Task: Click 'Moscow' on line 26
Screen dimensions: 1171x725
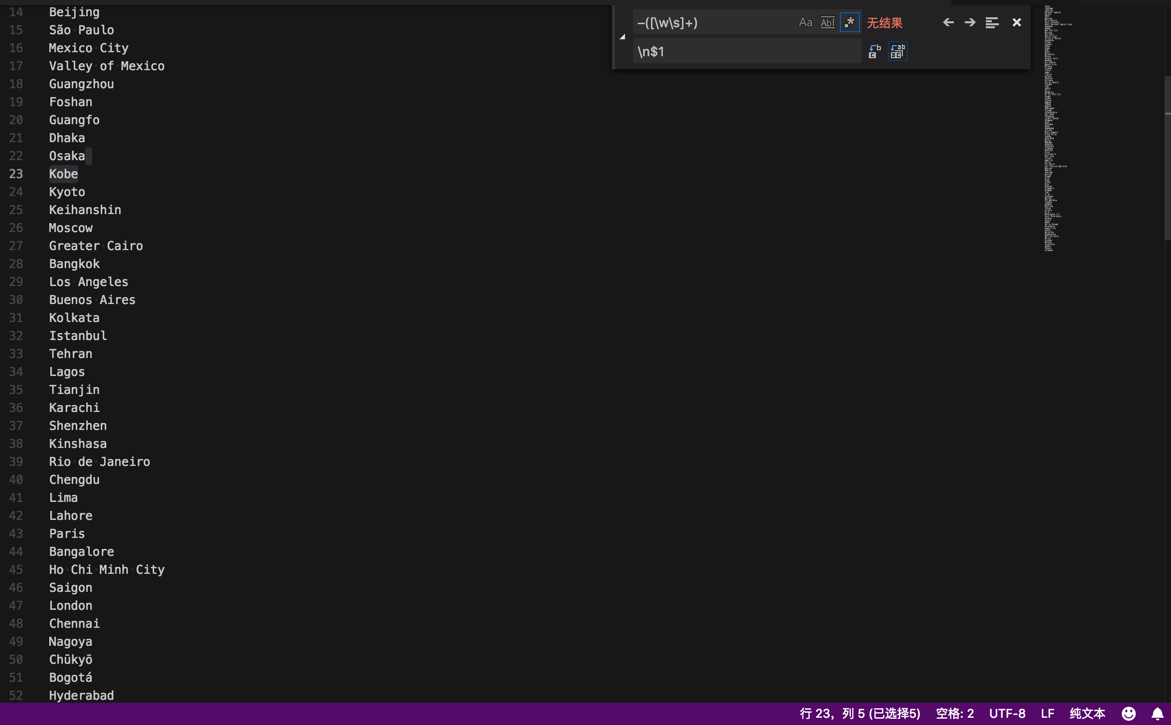Action: 71,228
